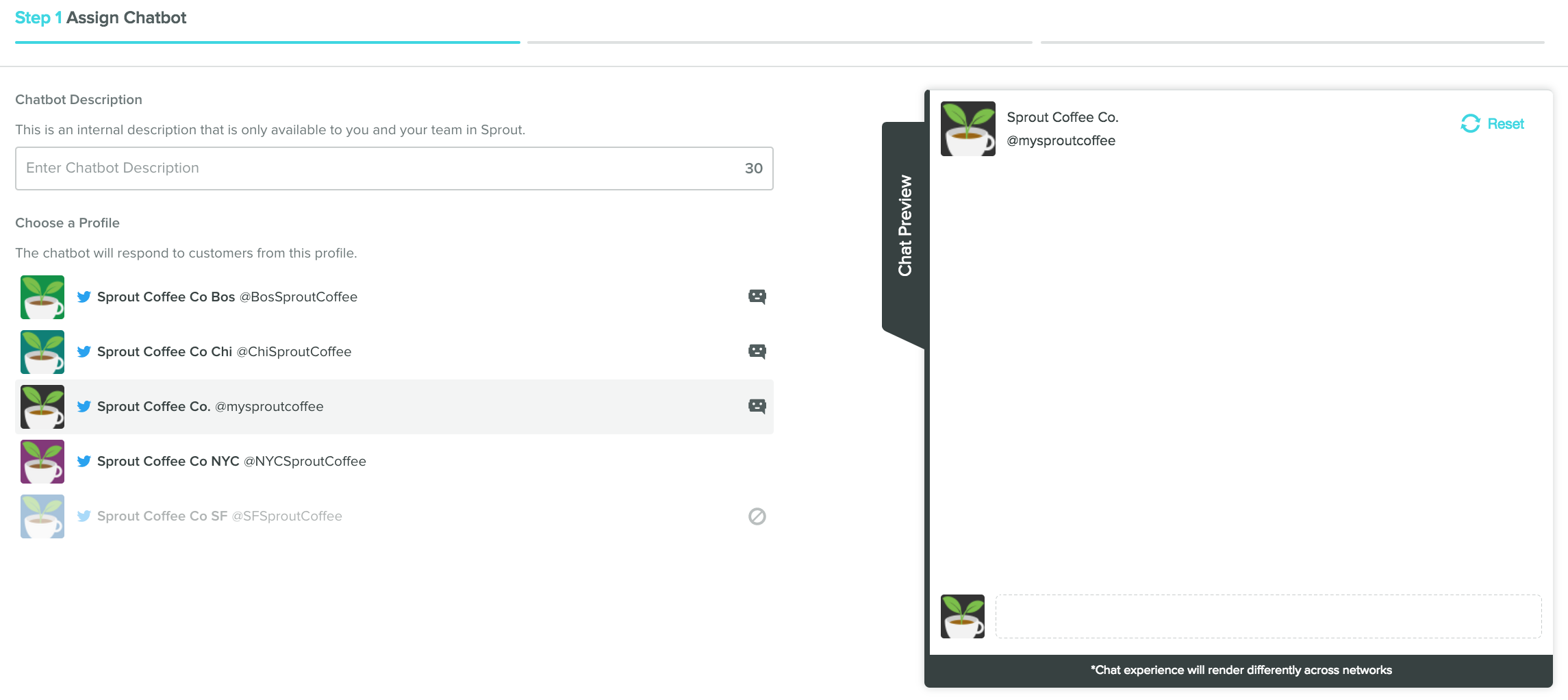Click the disabled circle icon on the SFSproutCoffee row
This screenshot has width=1568, height=700.
(757, 516)
